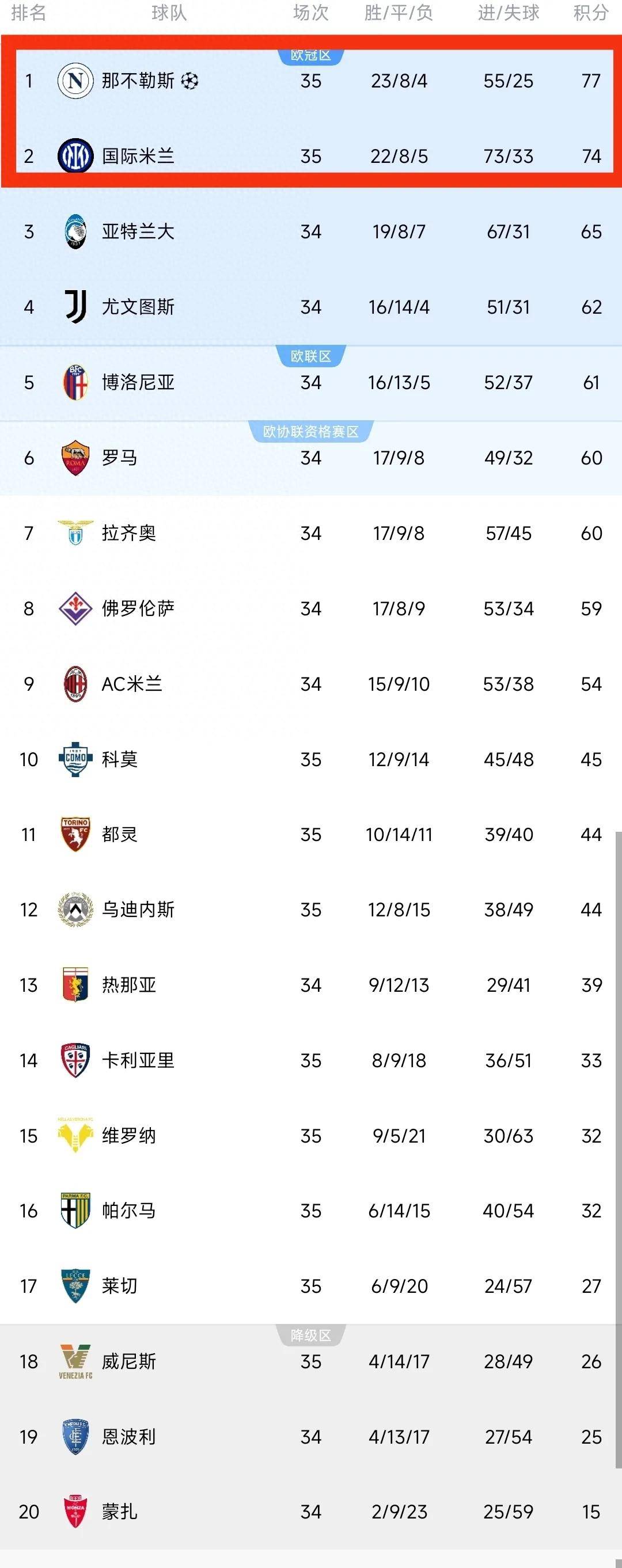Click the Napoli club crest

coord(75,81)
